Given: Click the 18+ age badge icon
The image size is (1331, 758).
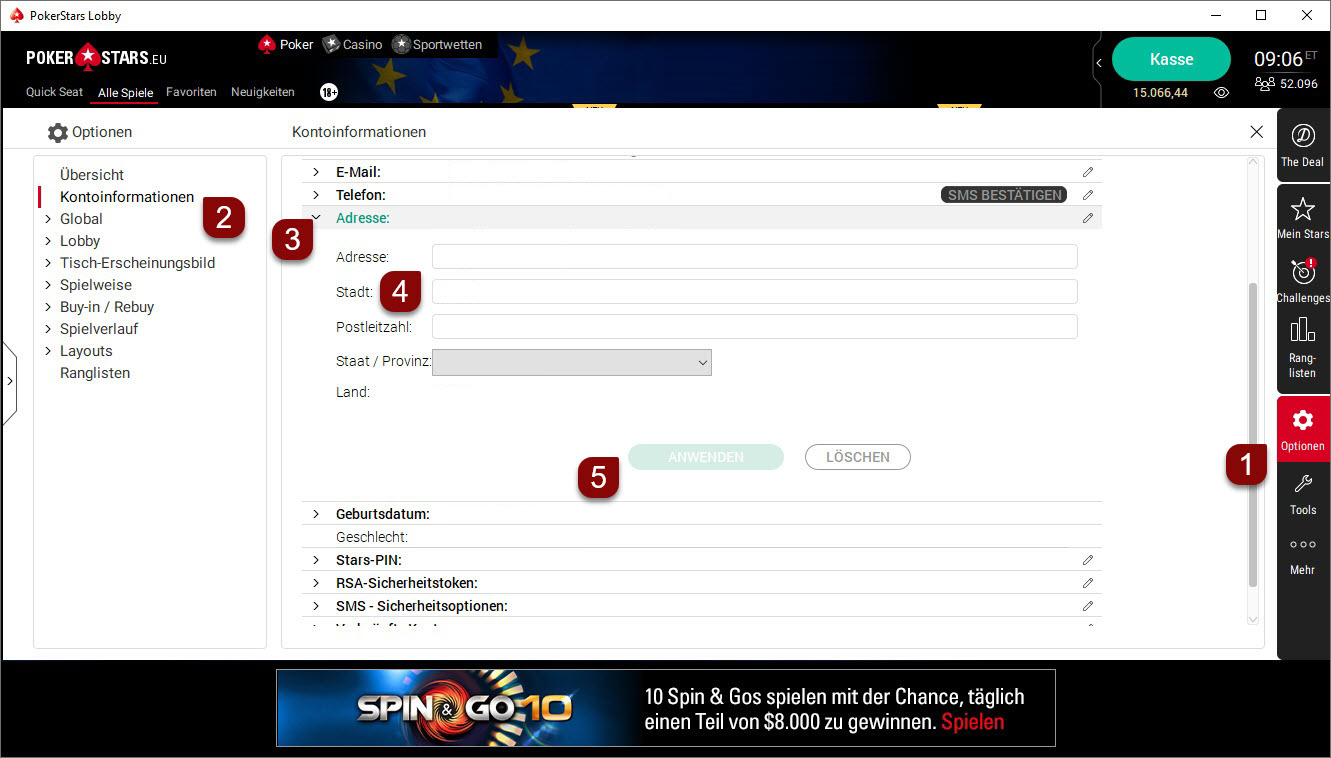Looking at the screenshot, I should (x=329, y=92).
